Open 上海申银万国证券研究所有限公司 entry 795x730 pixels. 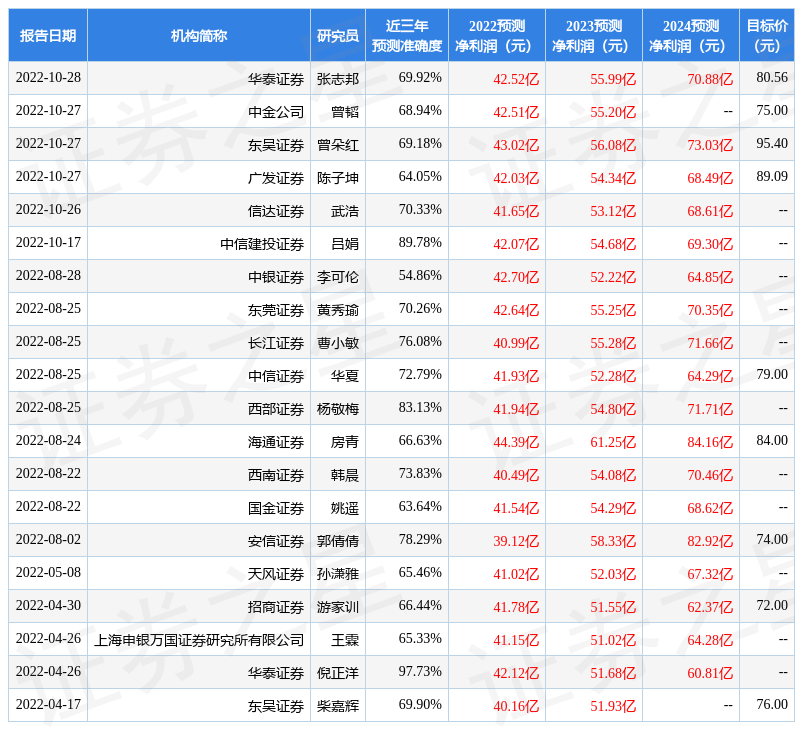point(200,640)
